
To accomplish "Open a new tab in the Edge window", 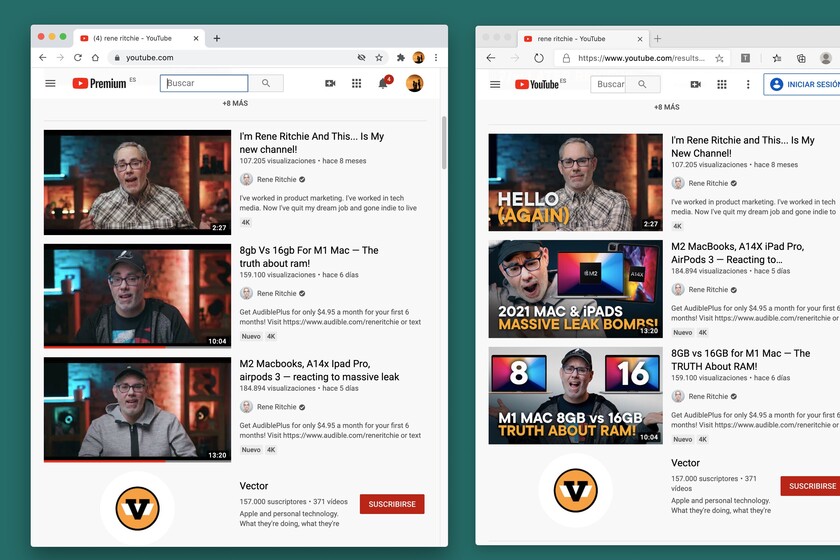I will click(657, 39).
